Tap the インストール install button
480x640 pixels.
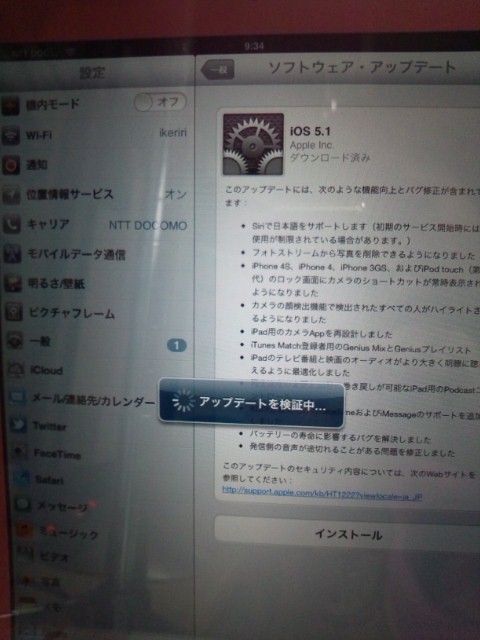point(347,534)
